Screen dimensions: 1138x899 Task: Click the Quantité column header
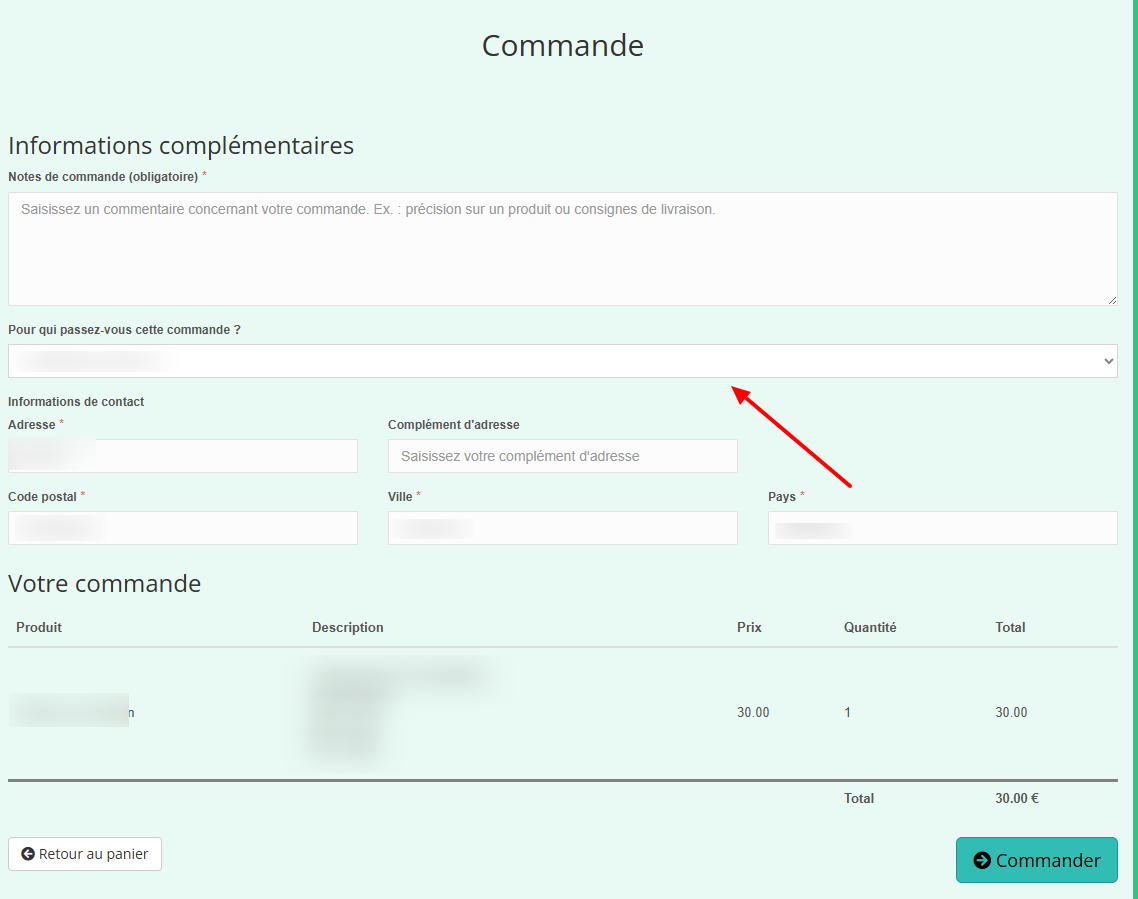coord(870,627)
